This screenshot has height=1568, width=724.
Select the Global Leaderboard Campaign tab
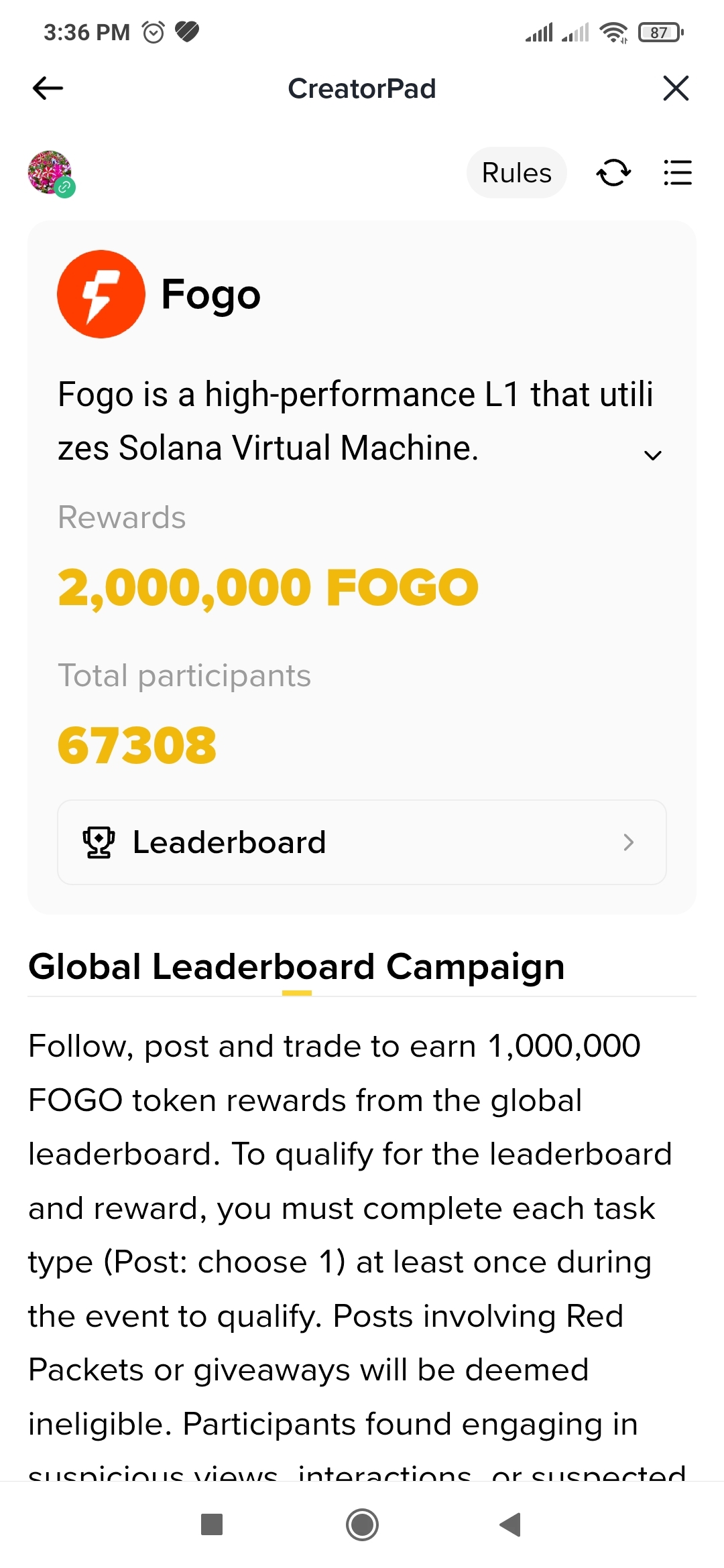pos(296,967)
